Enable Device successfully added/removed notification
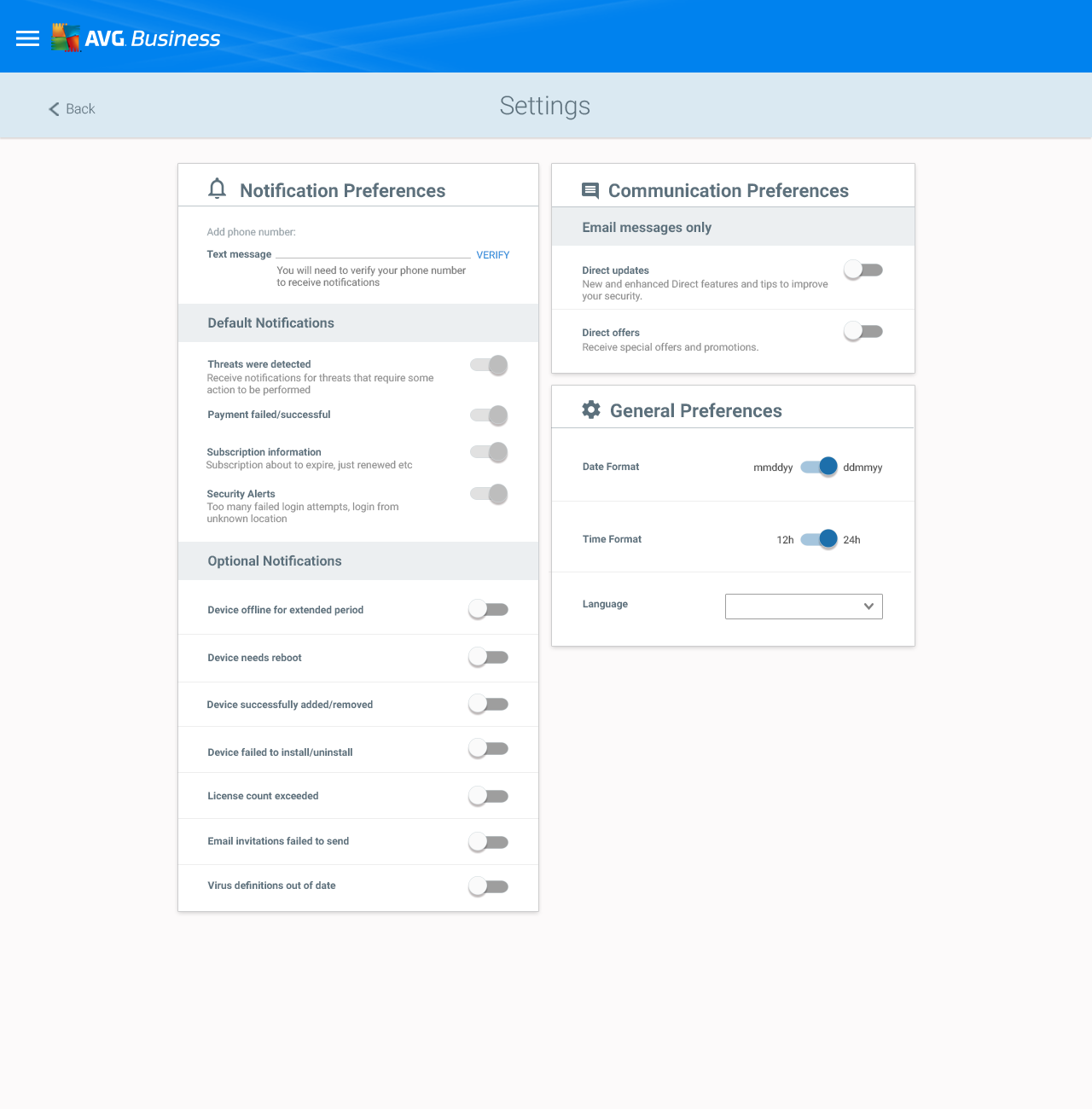The image size is (1092, 1109). (x=488, y=704)
